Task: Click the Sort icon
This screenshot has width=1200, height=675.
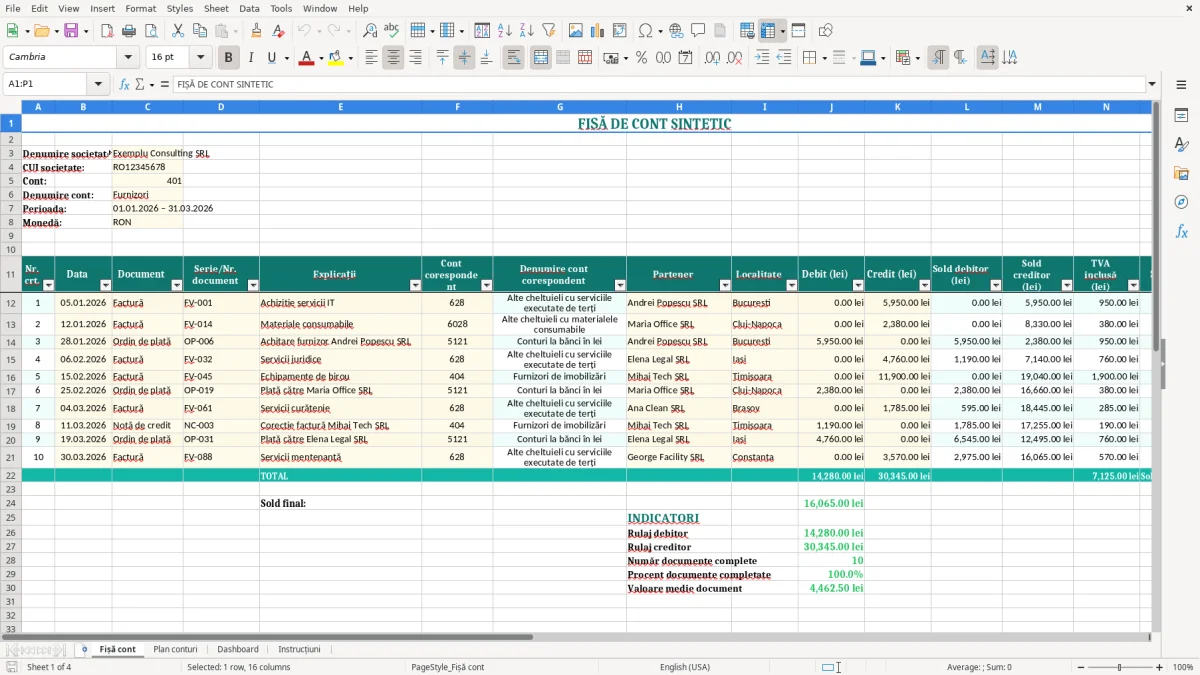Action: tap(482, 31)
